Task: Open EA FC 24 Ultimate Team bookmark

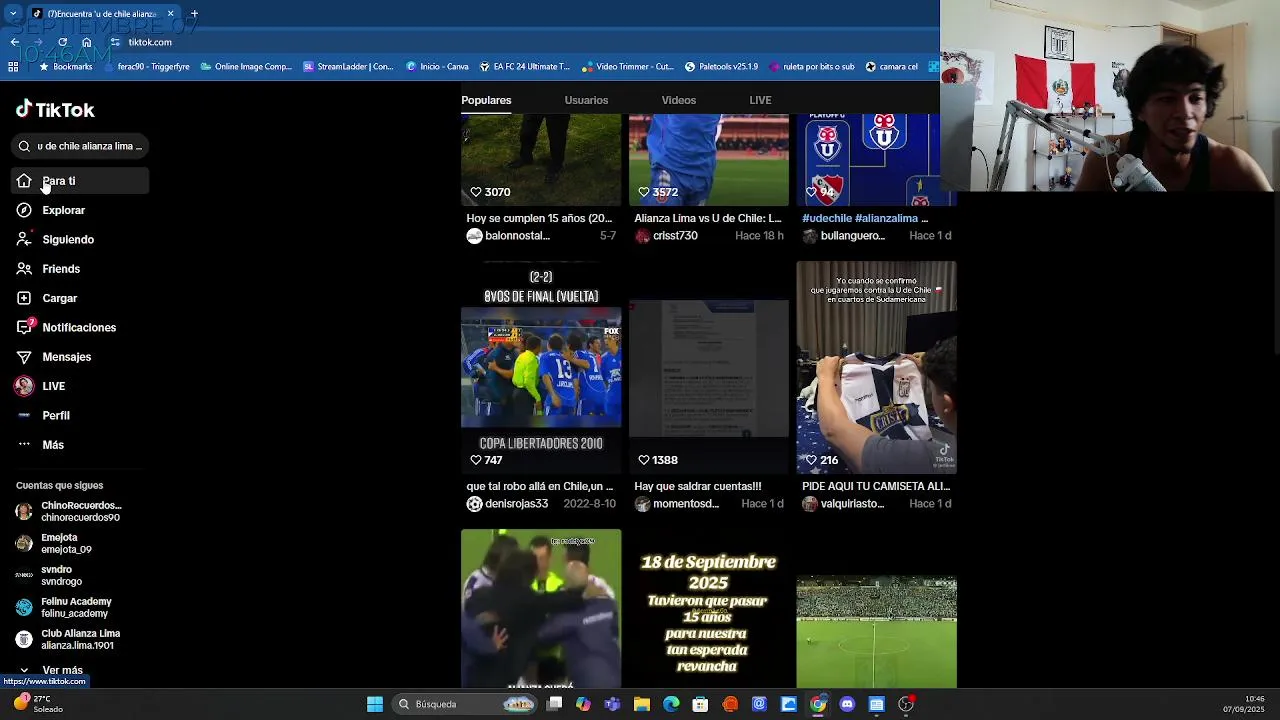Action: [x=524, y=67]
